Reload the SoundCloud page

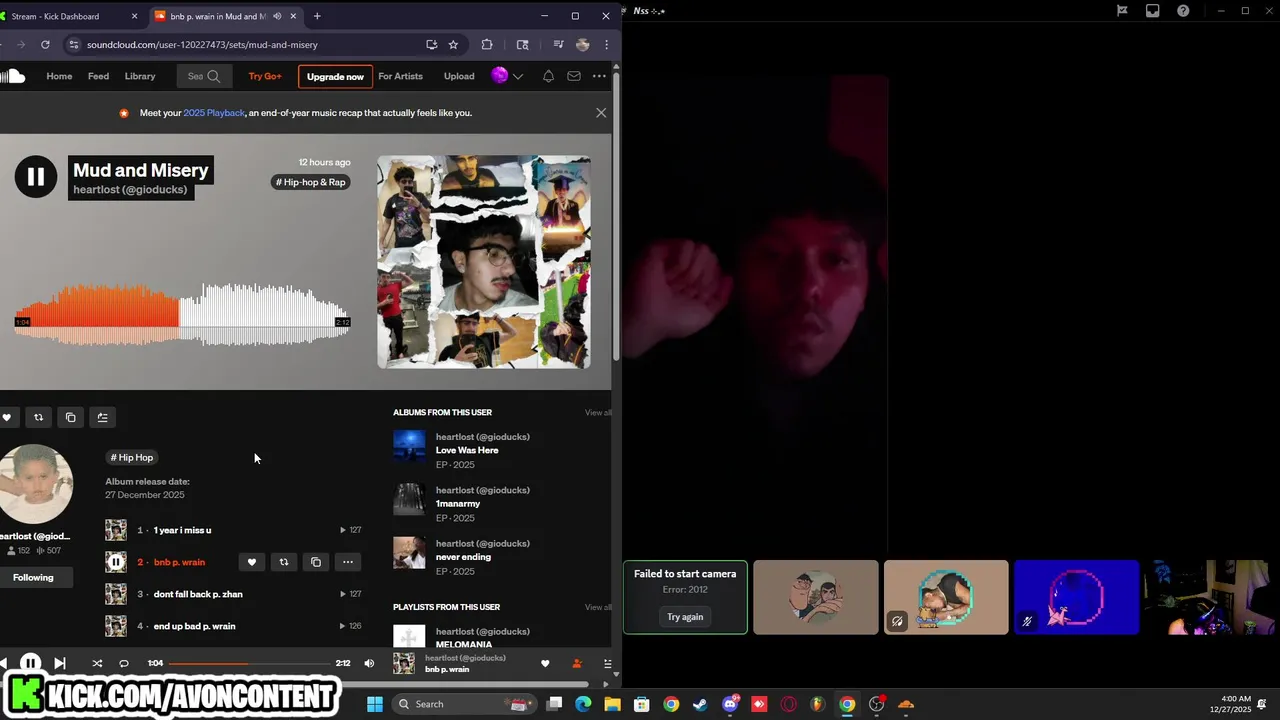(x=45, y=44)
